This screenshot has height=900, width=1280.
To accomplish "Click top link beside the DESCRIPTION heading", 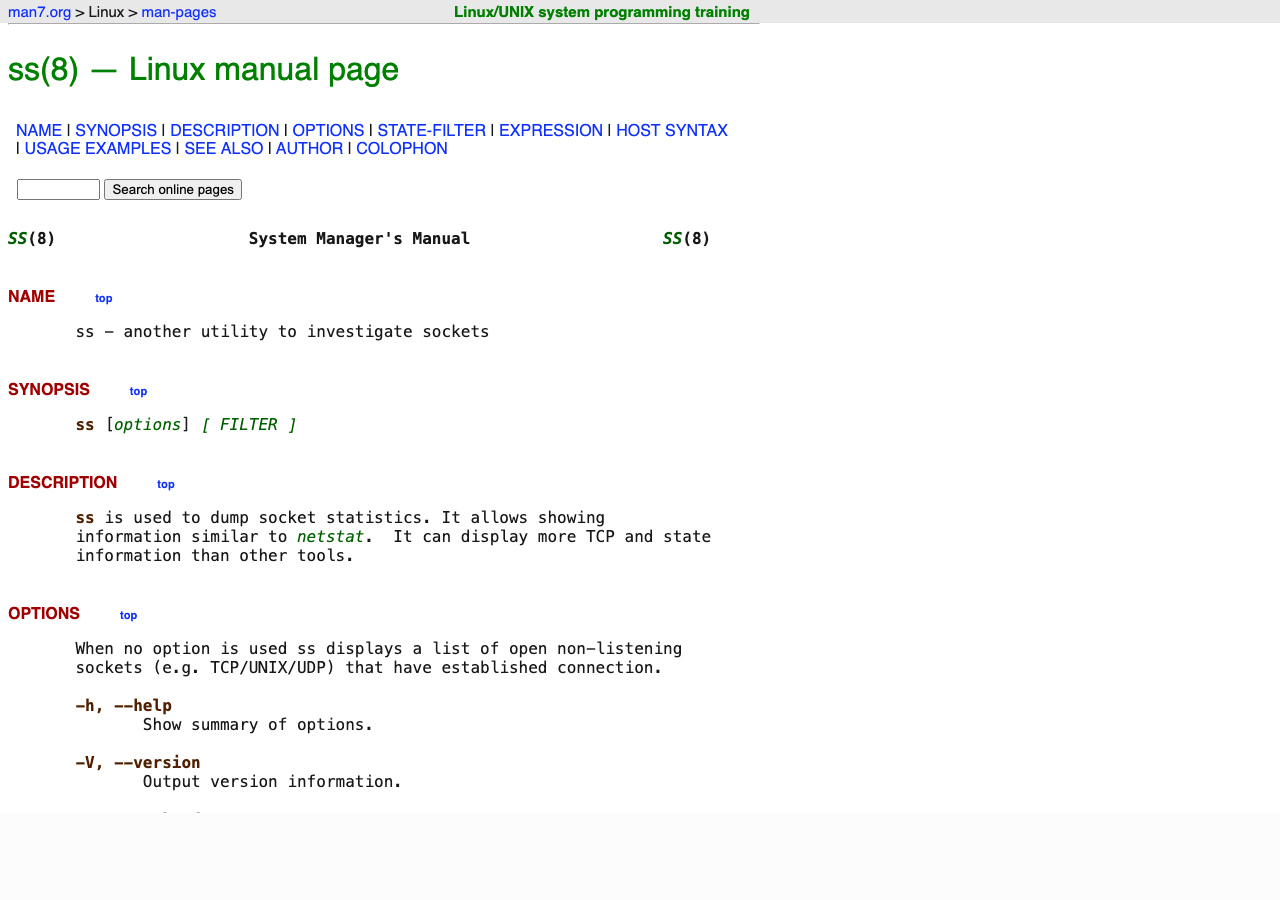I will (x=165, y=484).
